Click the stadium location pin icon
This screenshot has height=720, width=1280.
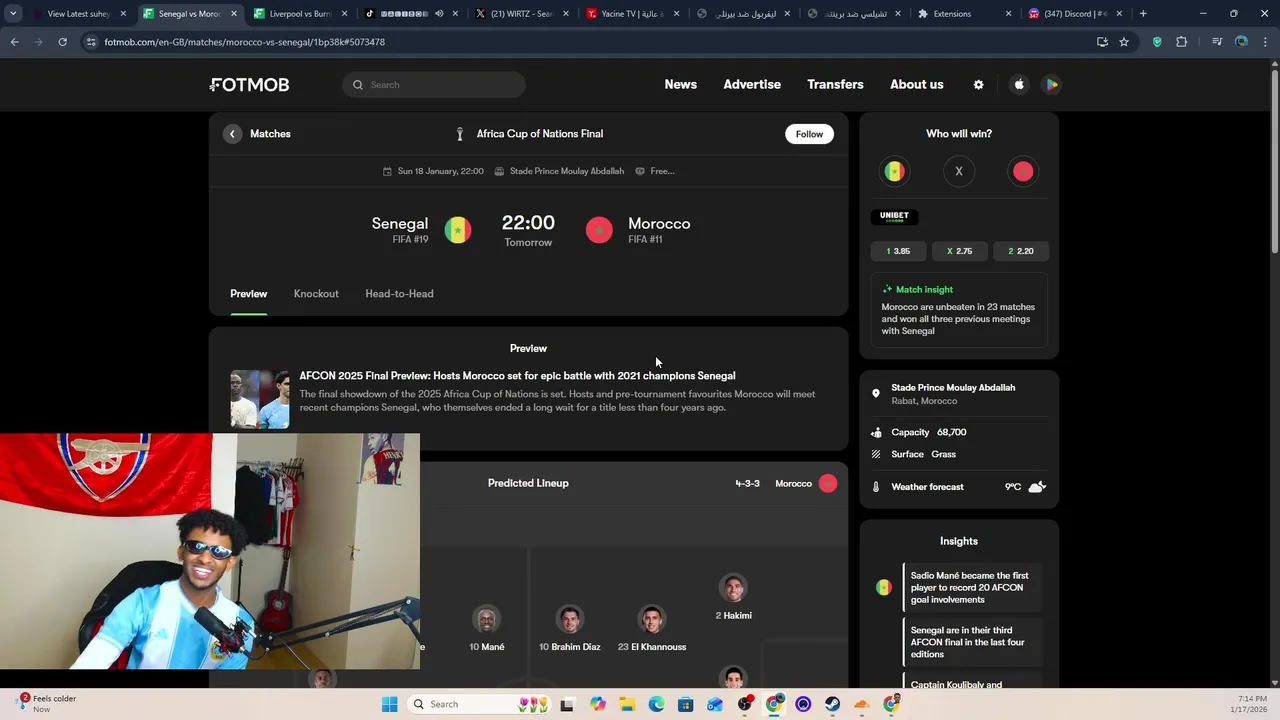tap(876, 394)
